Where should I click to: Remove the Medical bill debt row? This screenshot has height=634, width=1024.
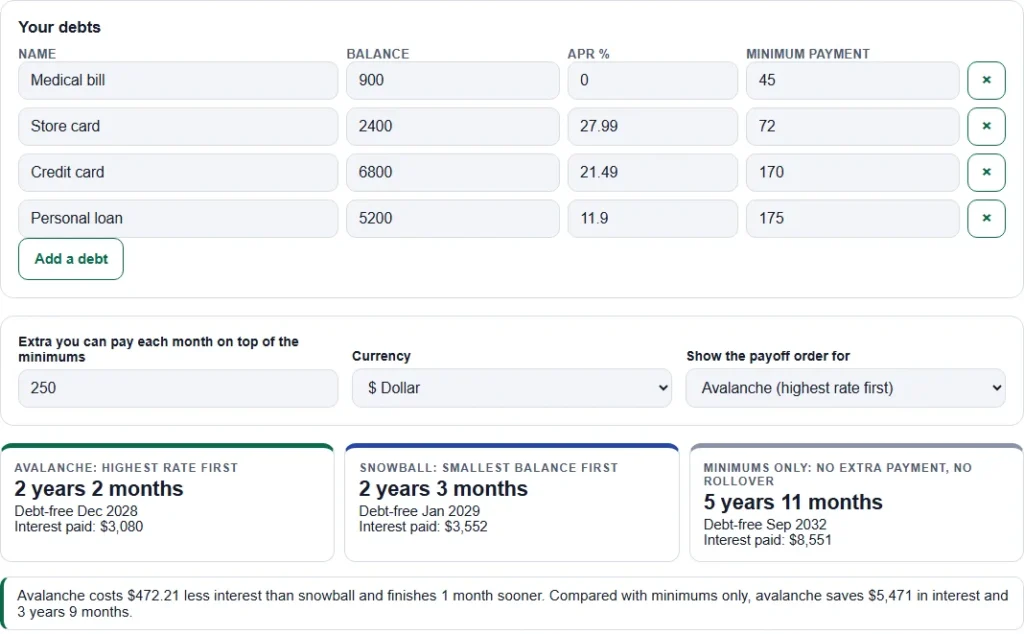coord(985,80)
